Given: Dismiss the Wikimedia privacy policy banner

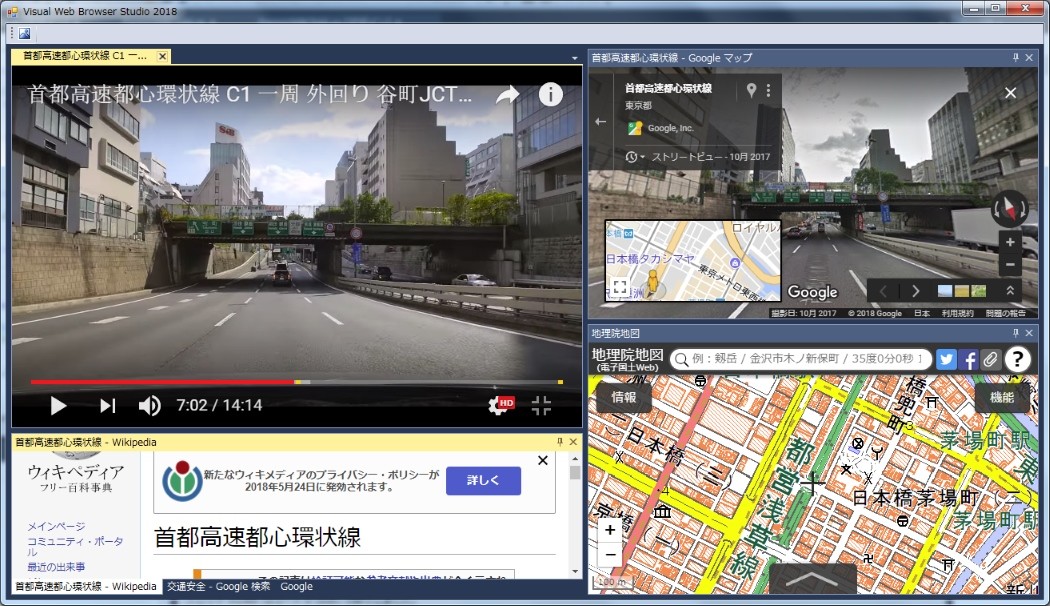Looking at the screenshot, I should [543, 461].
